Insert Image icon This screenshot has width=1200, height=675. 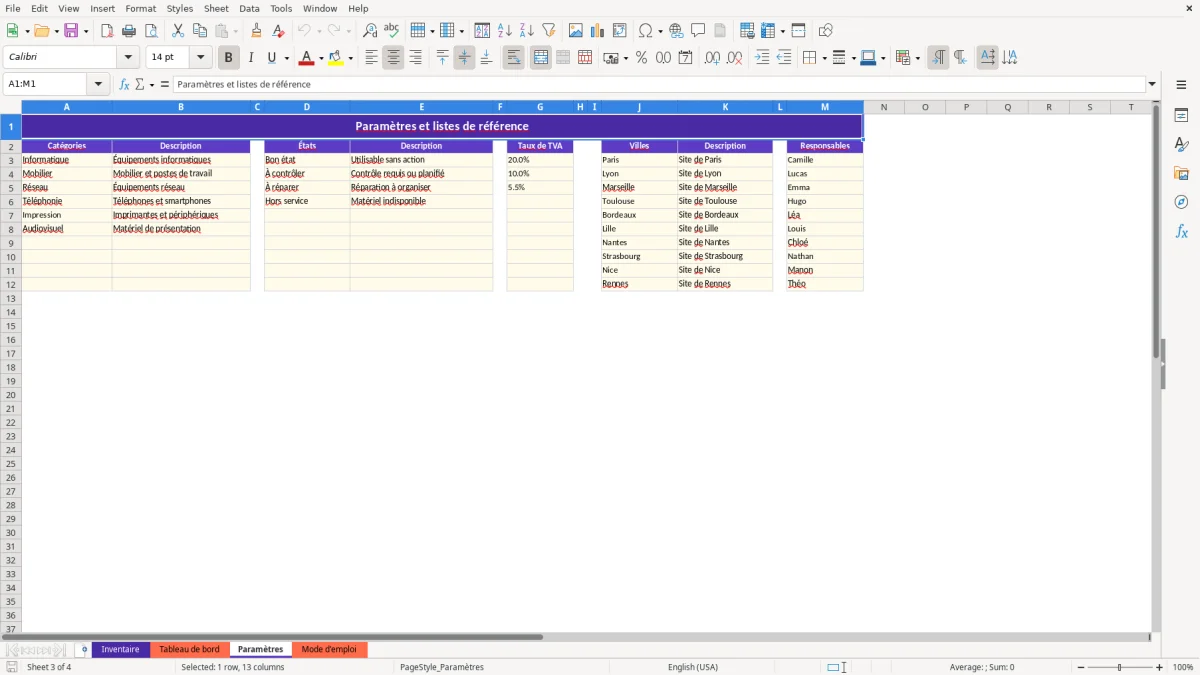pos(576,31)
